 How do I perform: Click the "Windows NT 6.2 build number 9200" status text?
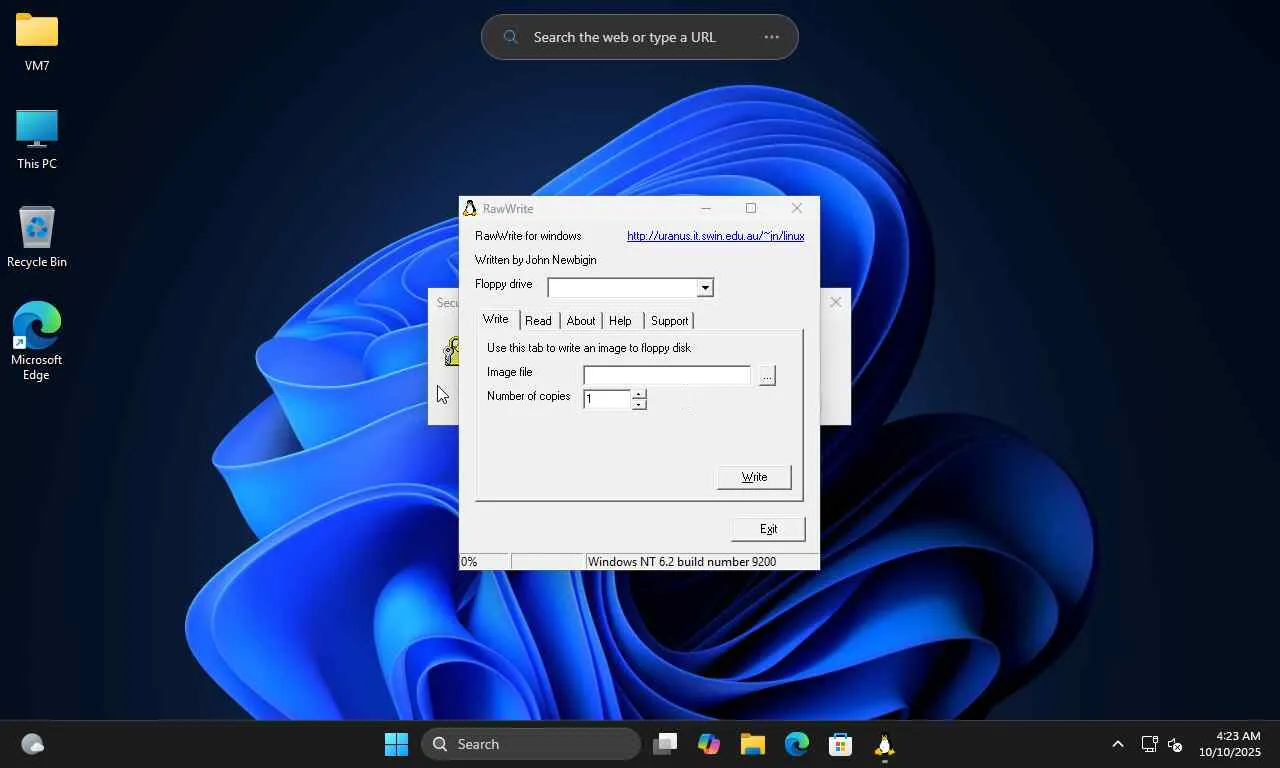[x=682, y=562]
